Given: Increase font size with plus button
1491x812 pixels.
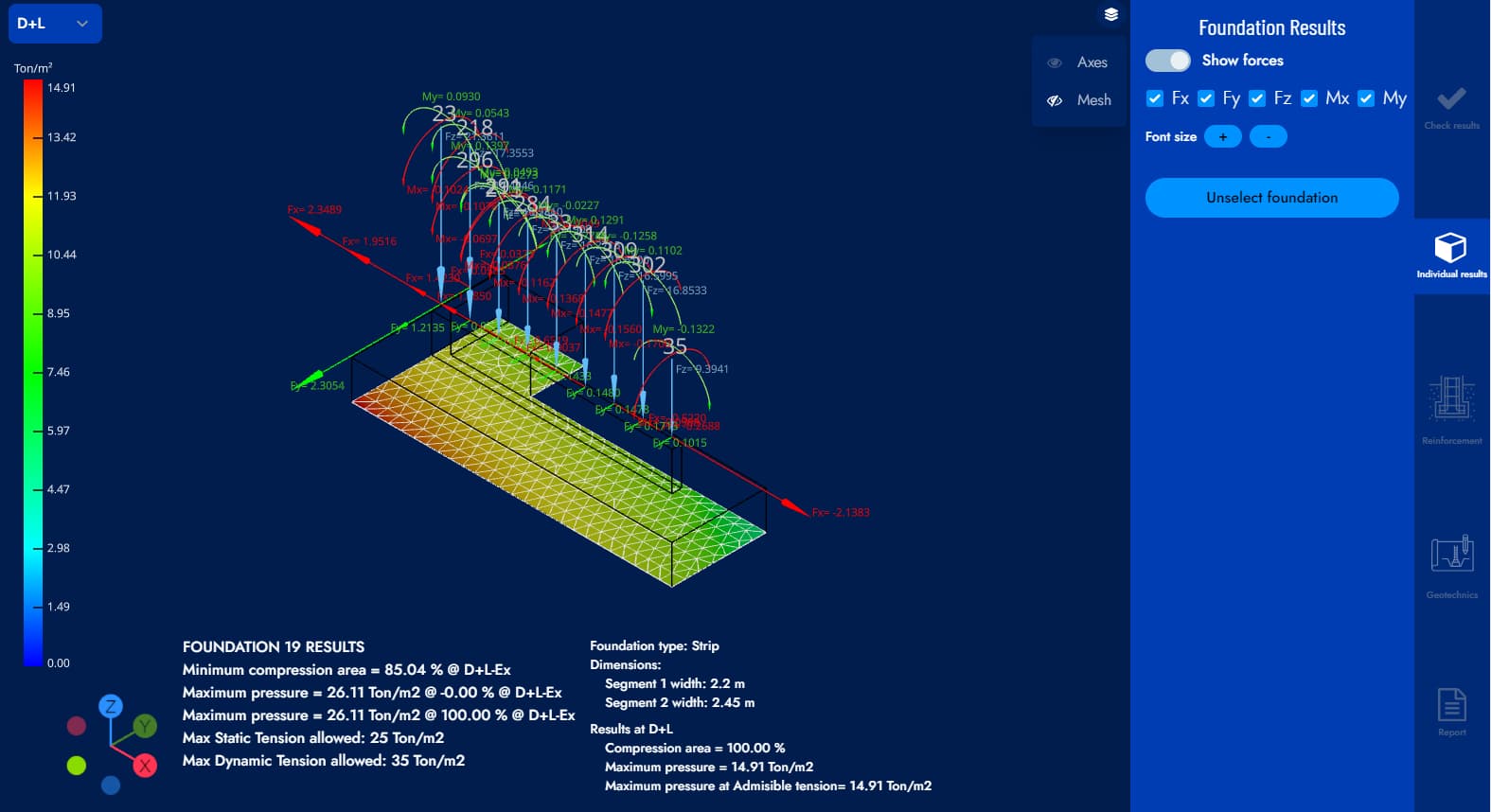Looking at the screenshot, I should (1222, 137).
